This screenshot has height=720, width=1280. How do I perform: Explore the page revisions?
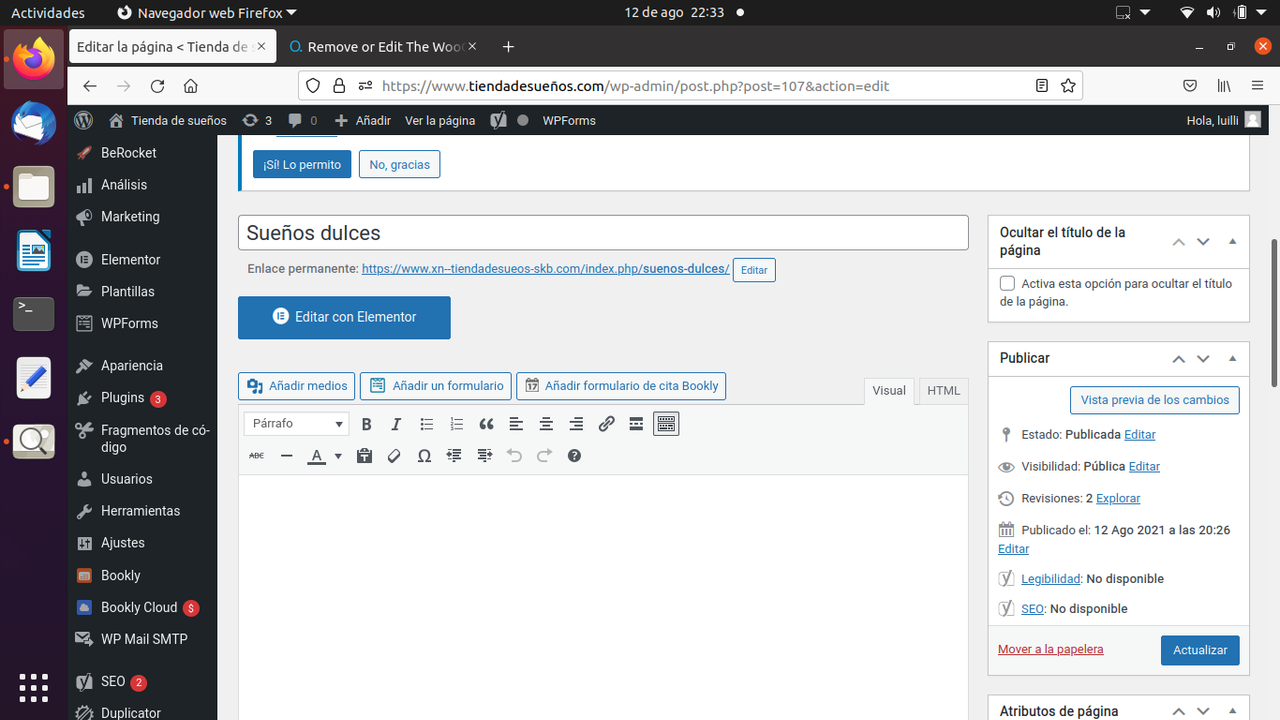(1118, 498)
